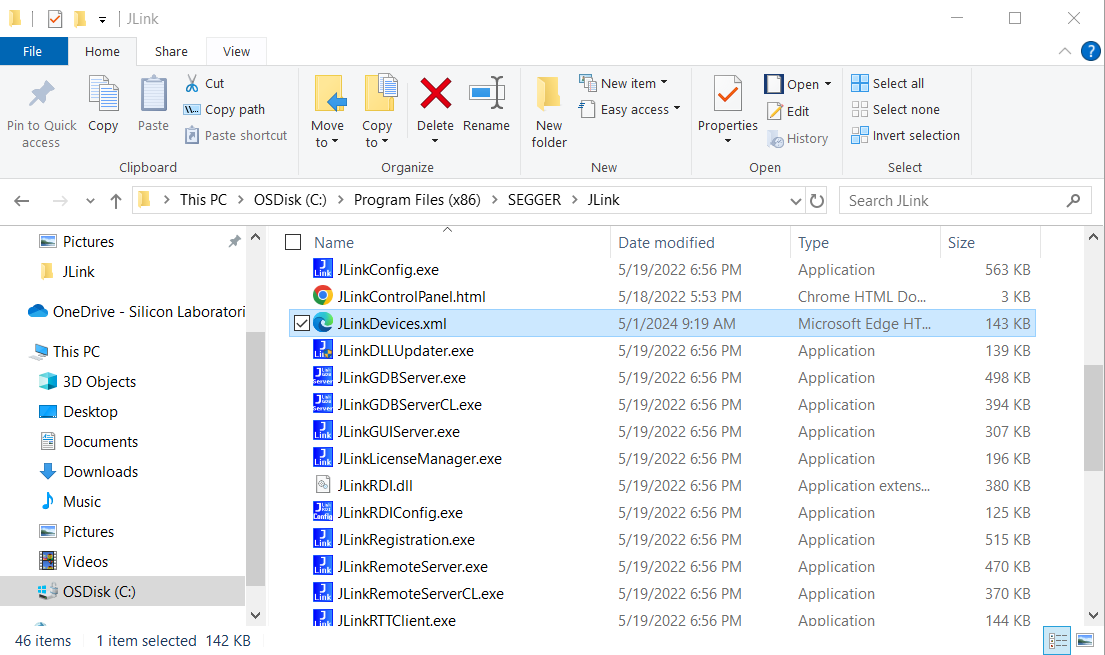Switch to the Details view icon in the status bar
1105x655 pixels.
pos(1057,640)
